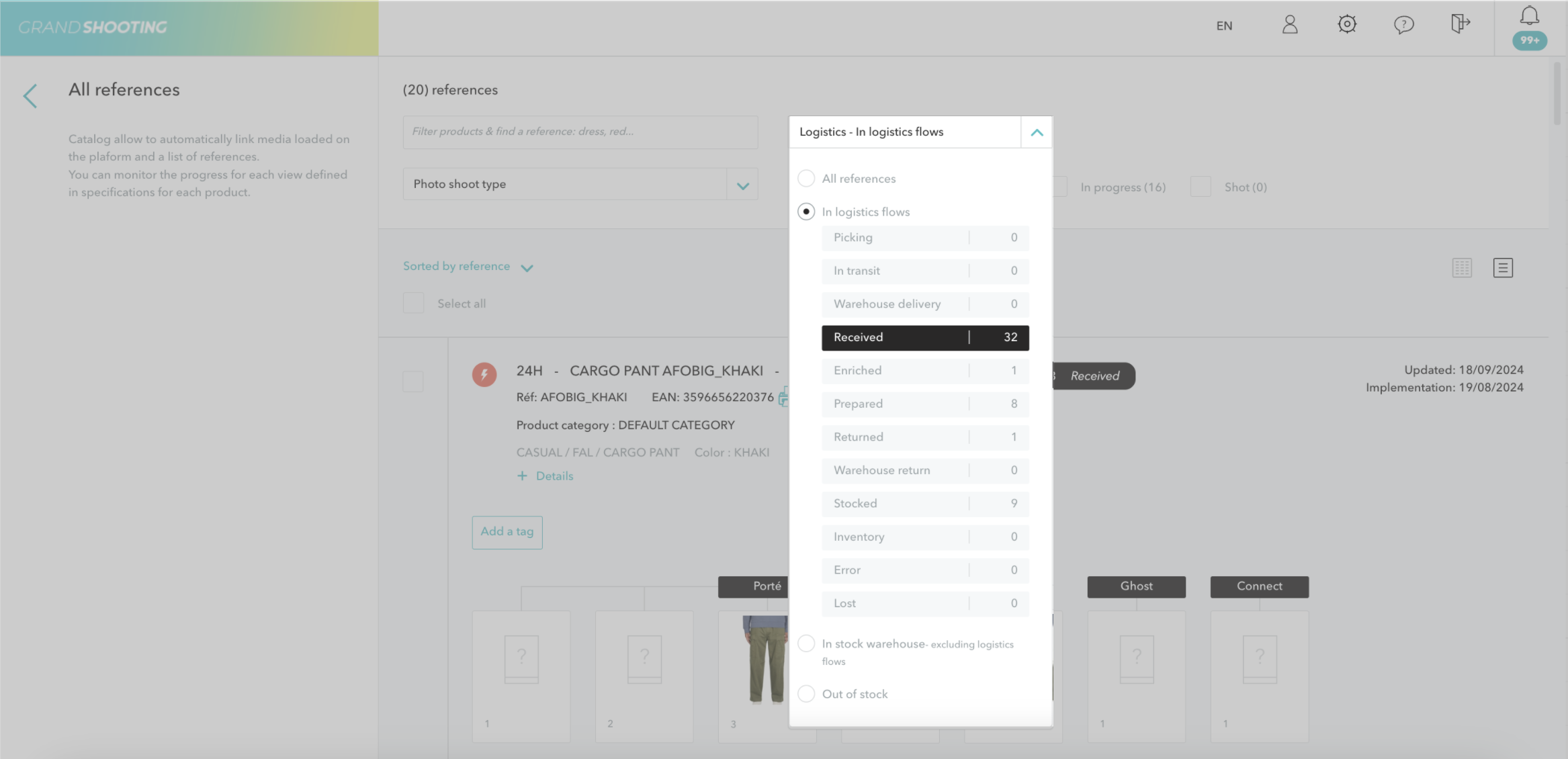Image resolution: width=1568 pixels, height=759 pixels.
Task: Choose the Prepared logistics flow item
Action: [x=924, y=404]
